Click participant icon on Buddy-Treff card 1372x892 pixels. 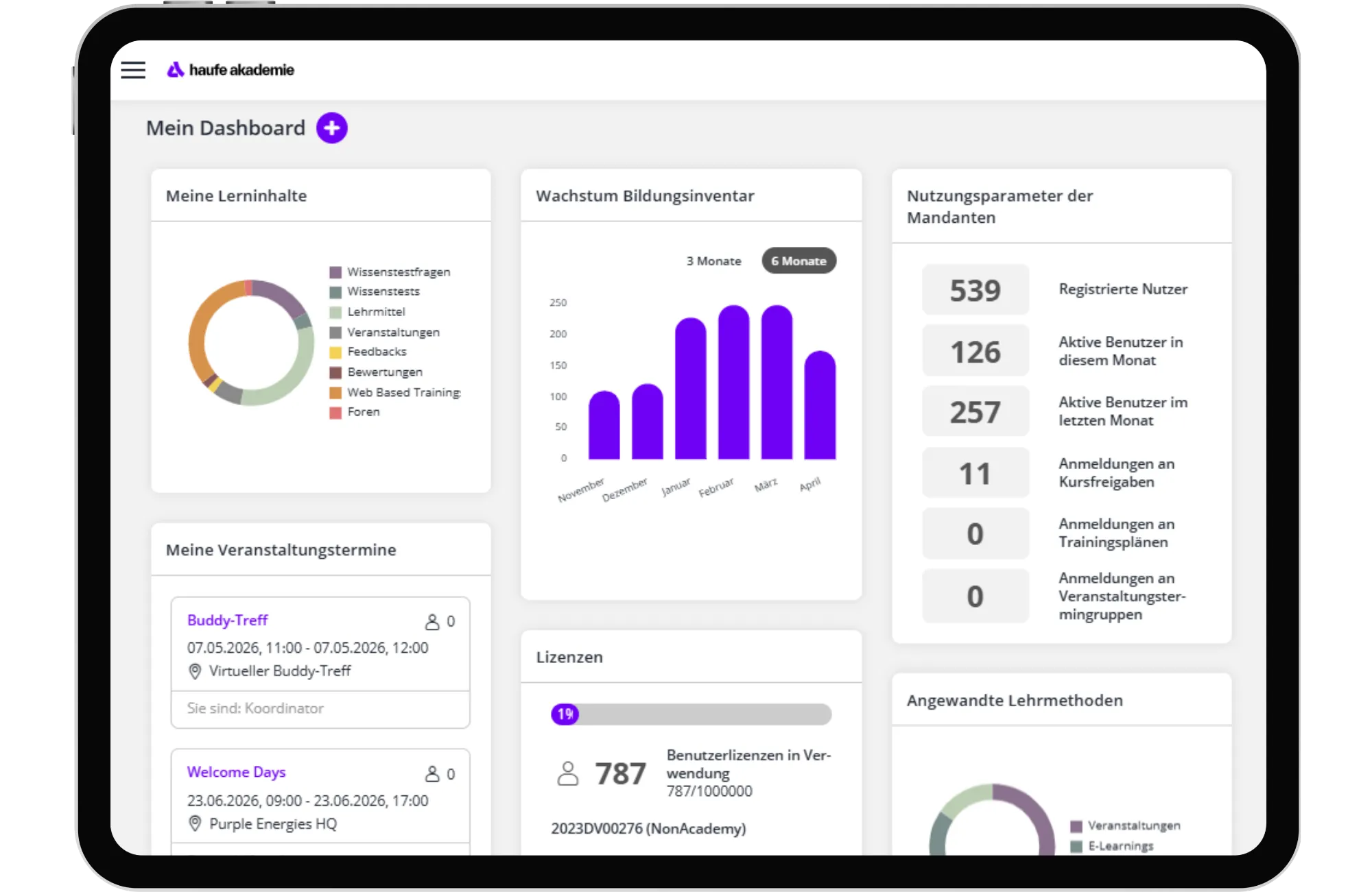(432, 621)
